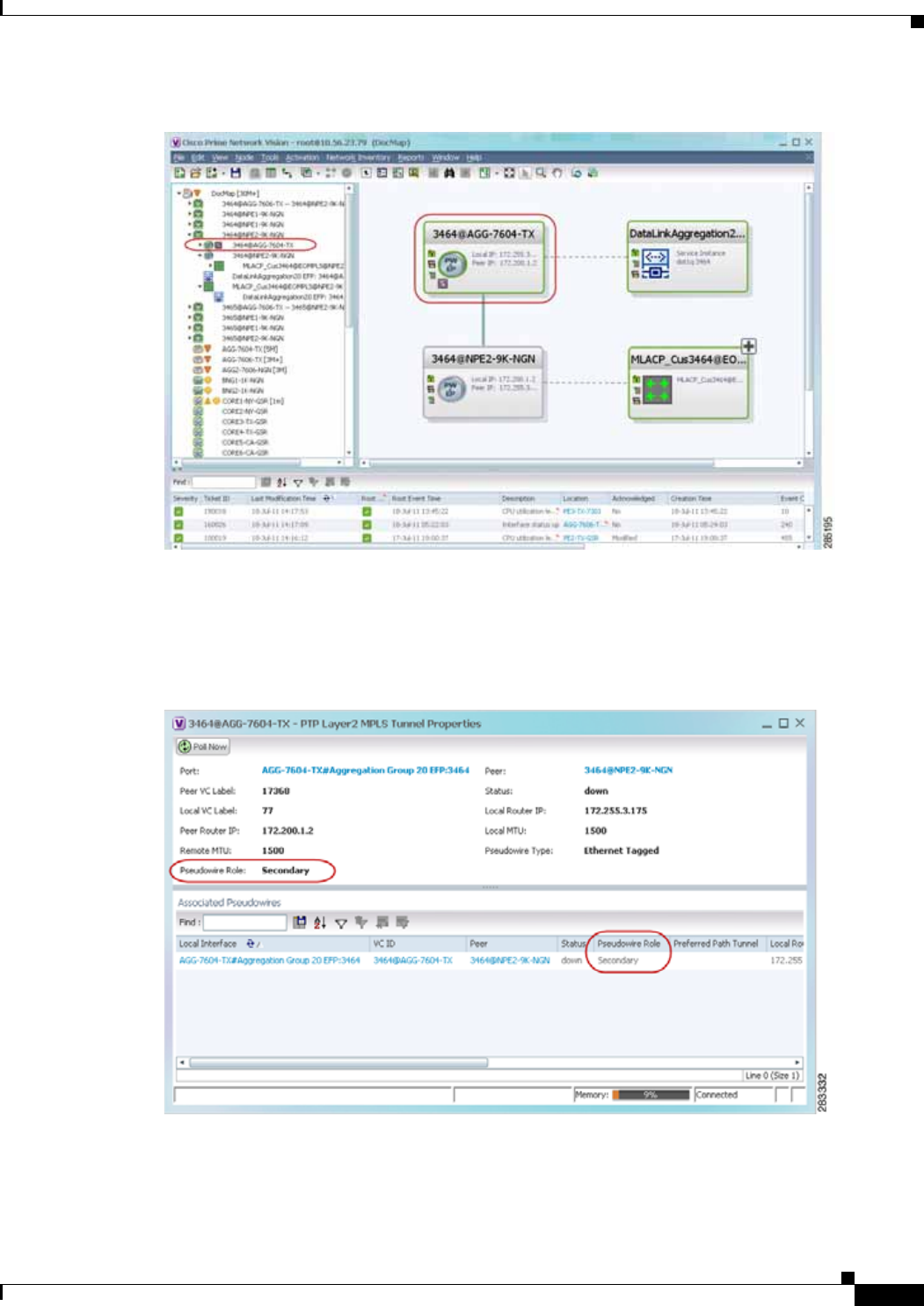Open the AGG-7604-TX#Aggregation Group 20 EFP:3464 port link
This screenshot has width=924, height=1306.
pyautogui.click(x=366, y=770)
